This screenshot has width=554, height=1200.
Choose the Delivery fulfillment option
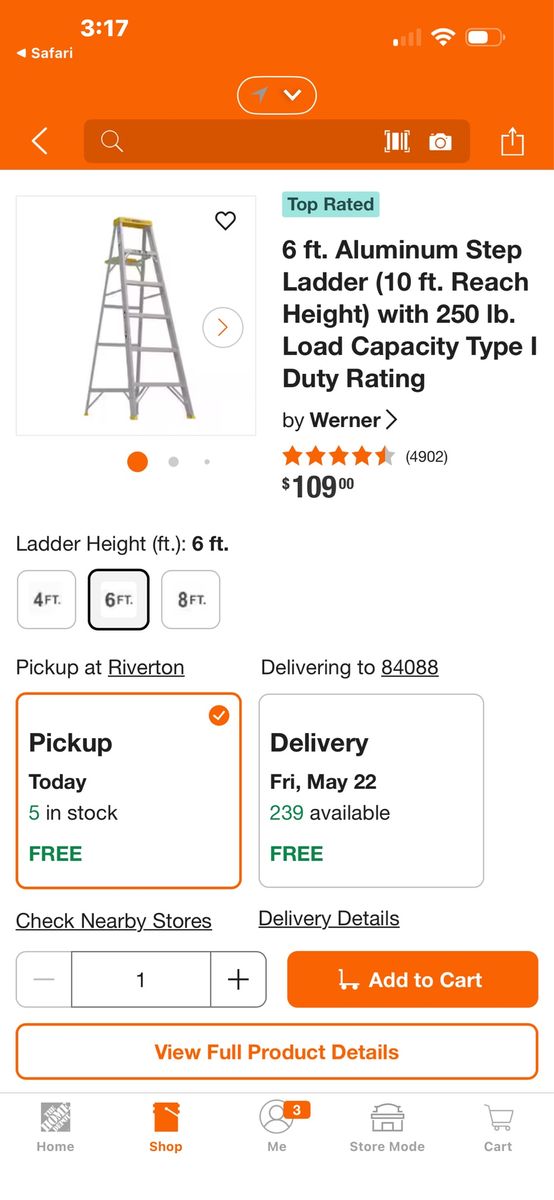click(371, 791)
